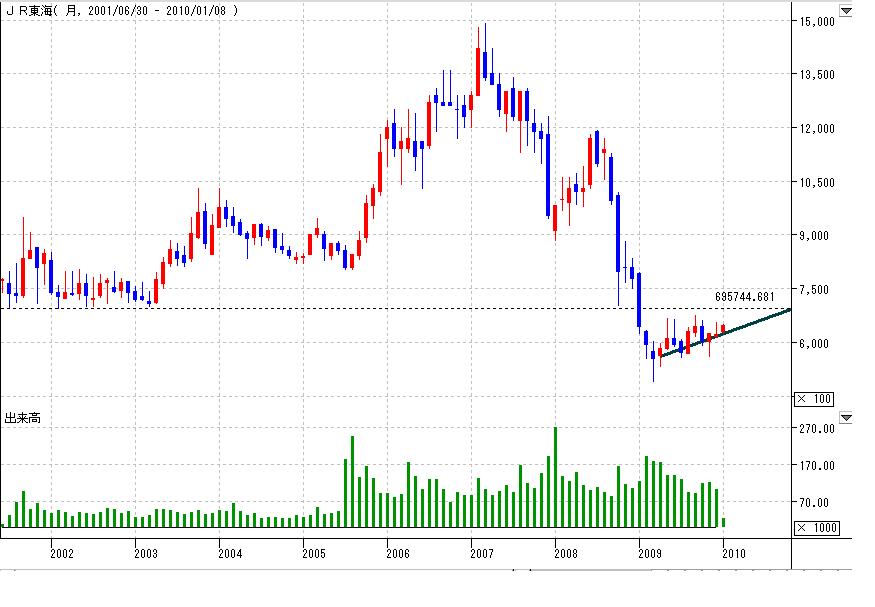Viewport: 875px width, 607px height.
Task: Open the price chart dropdown arrow
Action: point(847,11)
